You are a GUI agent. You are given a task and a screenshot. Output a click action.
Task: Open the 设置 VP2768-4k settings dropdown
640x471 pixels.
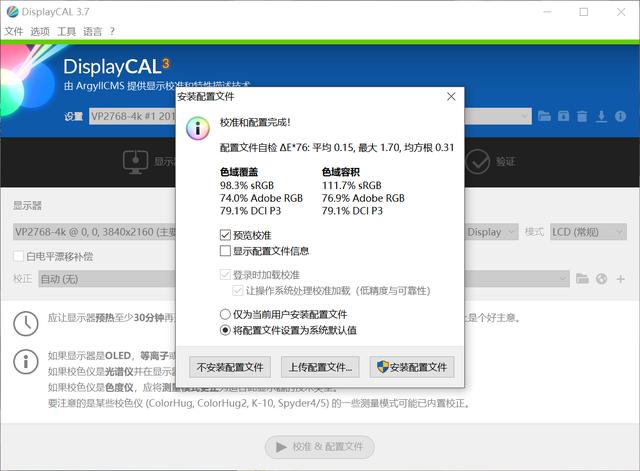point(310,116)
